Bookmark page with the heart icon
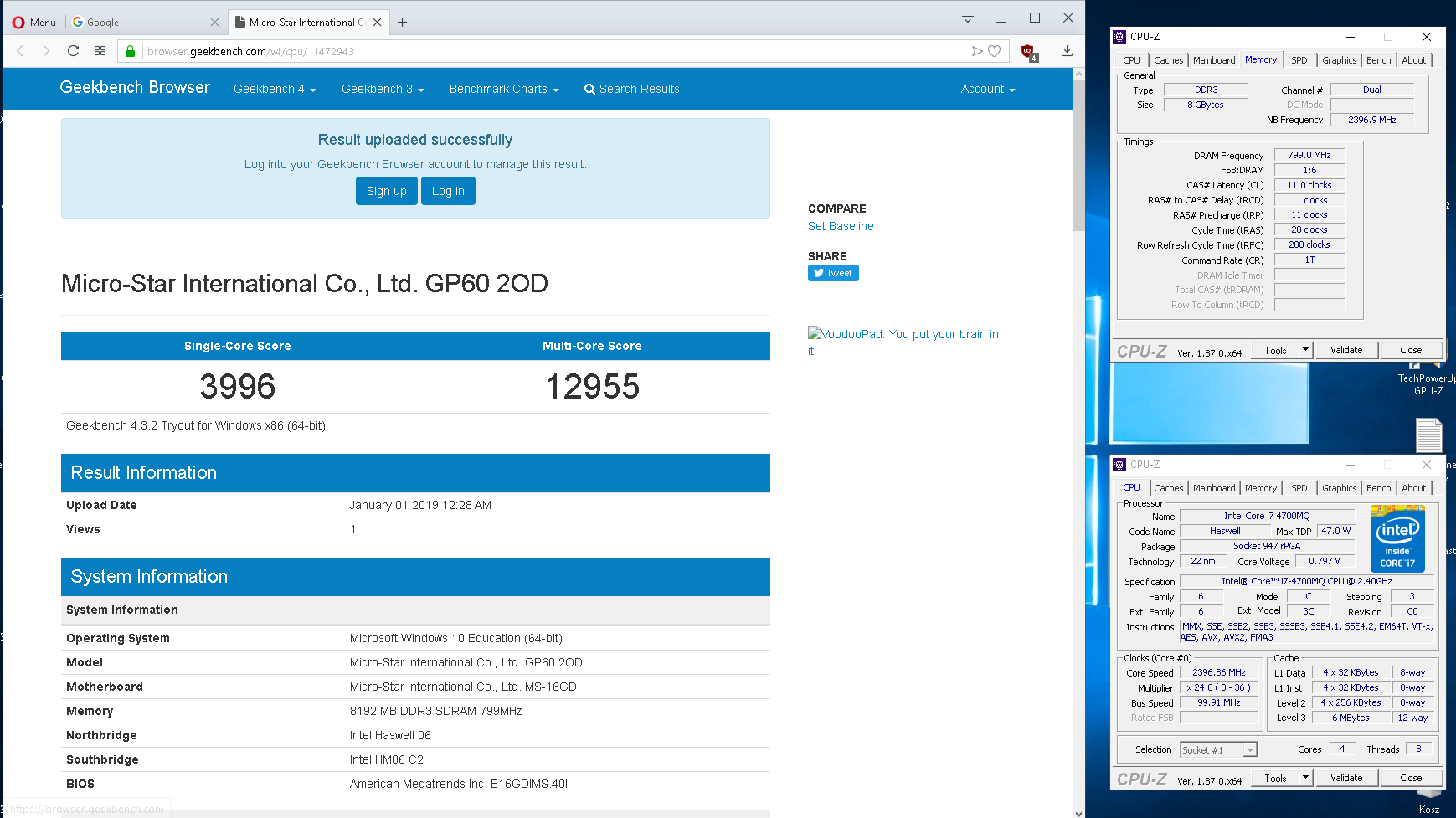1456x818 pixels. coord(994,51)
